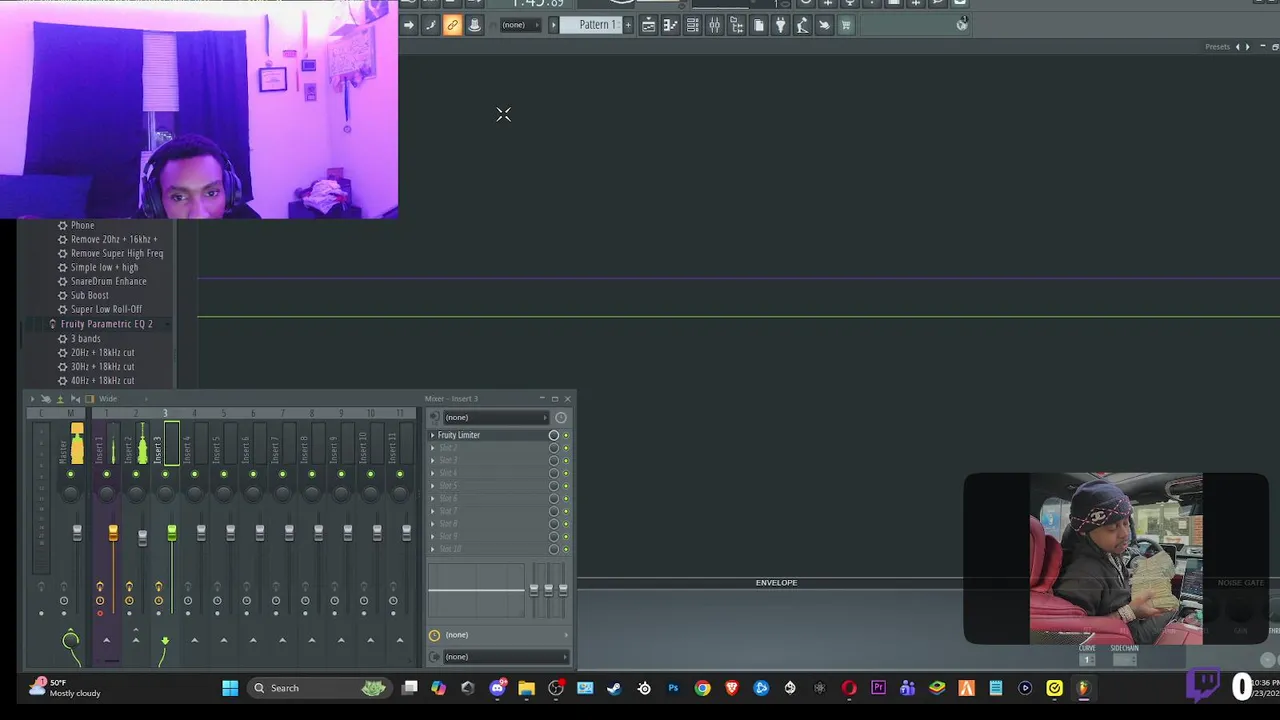This screenshot has height=720, width=1280.
Task: Open the shopping cart content library icon
Action: (x=846, y=25)
